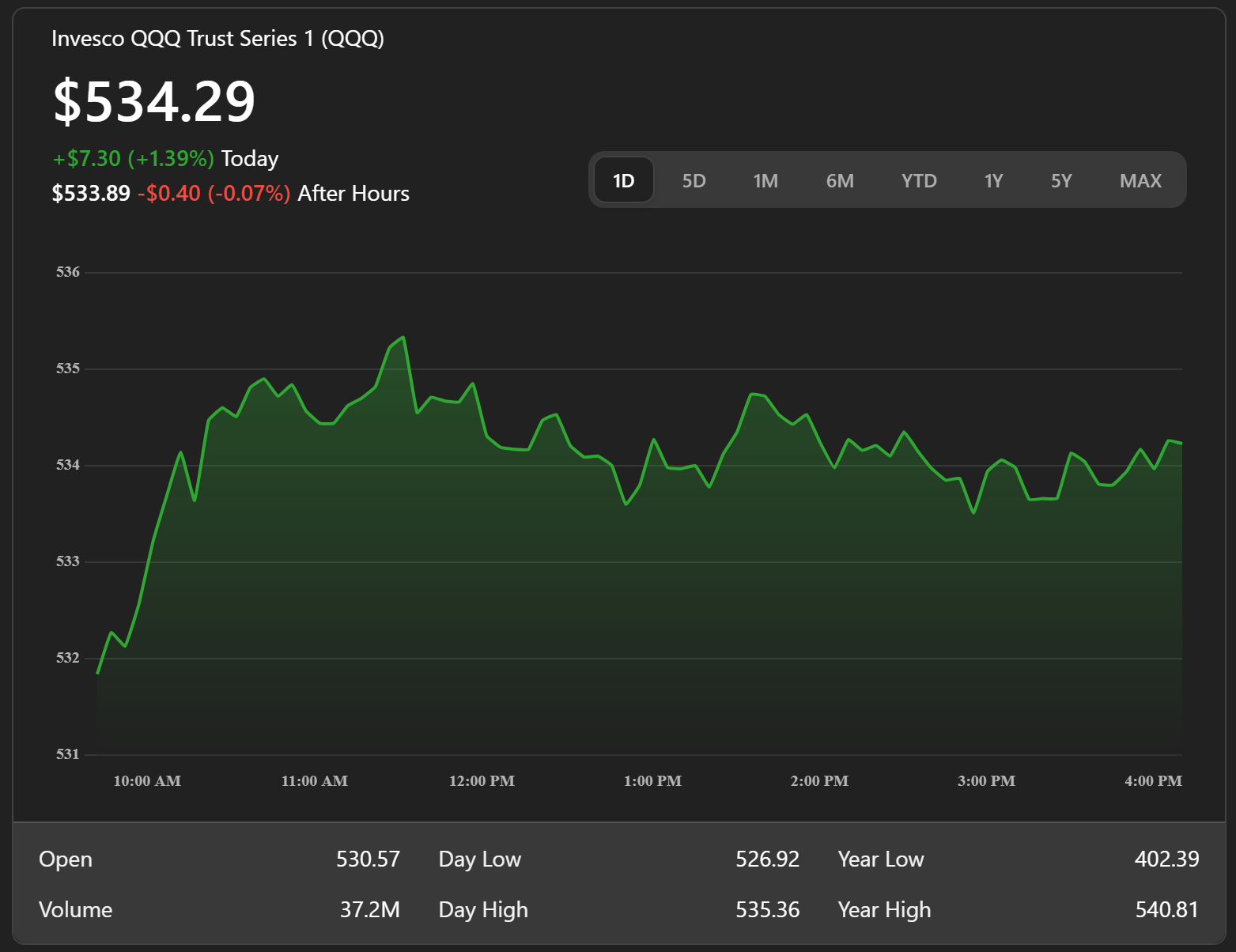1236x952 pixels.
Task: Click the 533 price axis label
Action: (68, 561)
